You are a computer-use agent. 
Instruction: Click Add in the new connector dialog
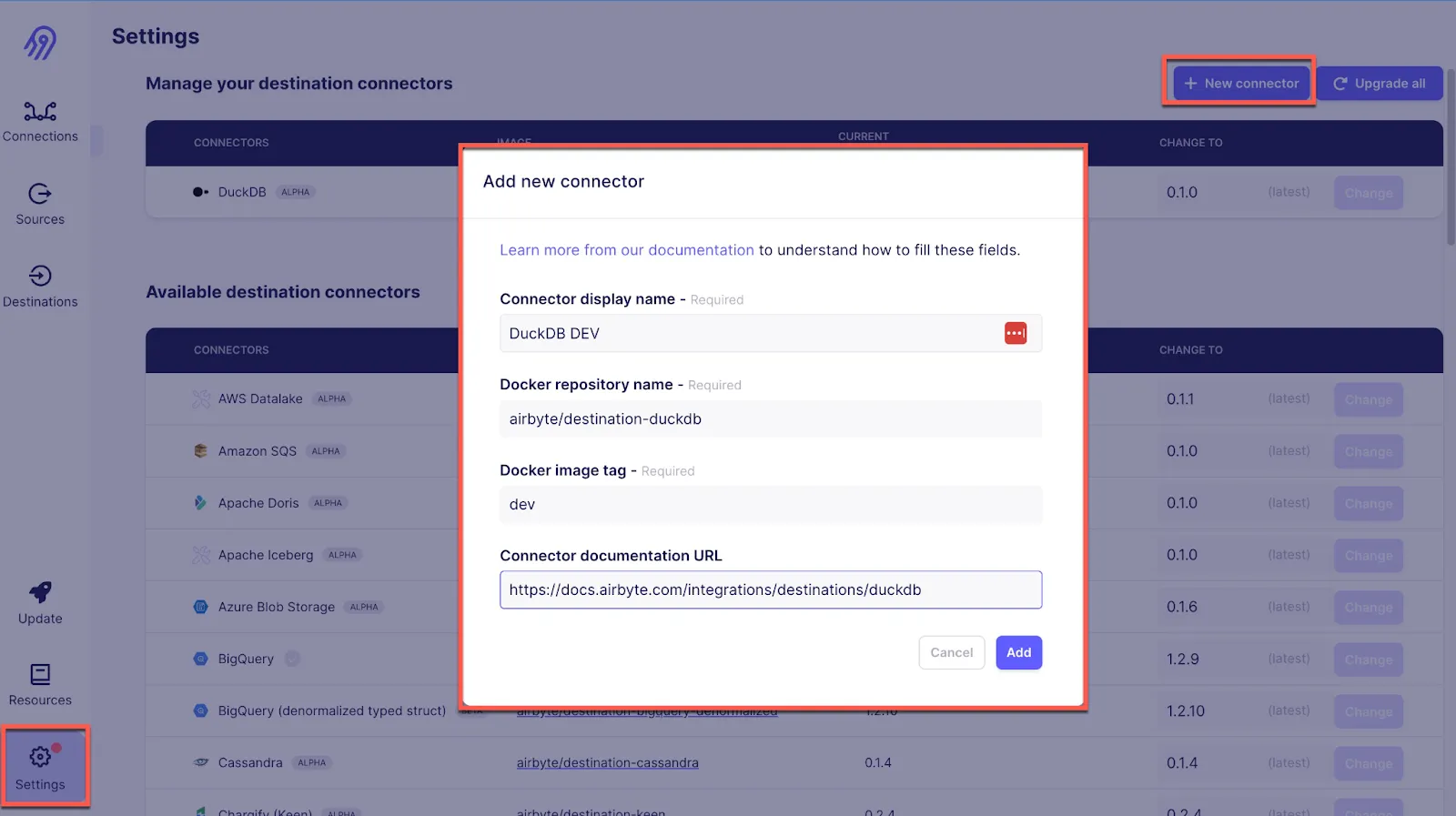coord(1018,652)
